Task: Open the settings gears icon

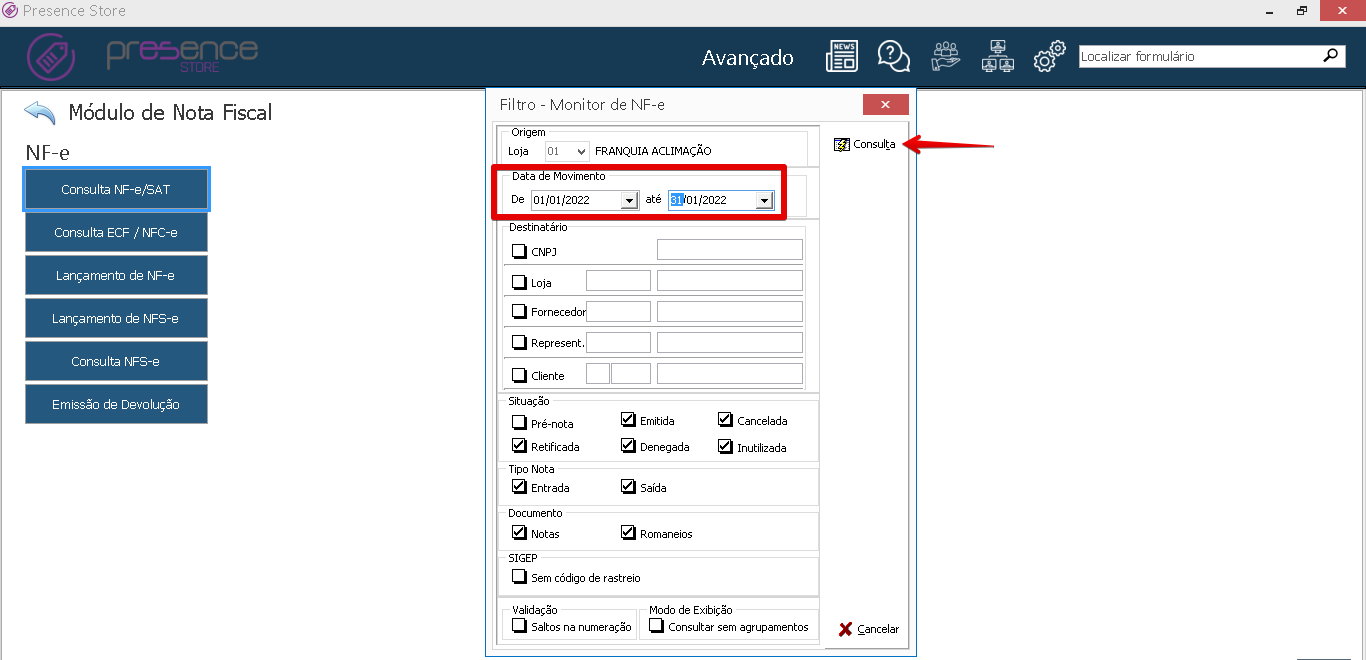Action: pyautogui.click(x=1049, y=57)
